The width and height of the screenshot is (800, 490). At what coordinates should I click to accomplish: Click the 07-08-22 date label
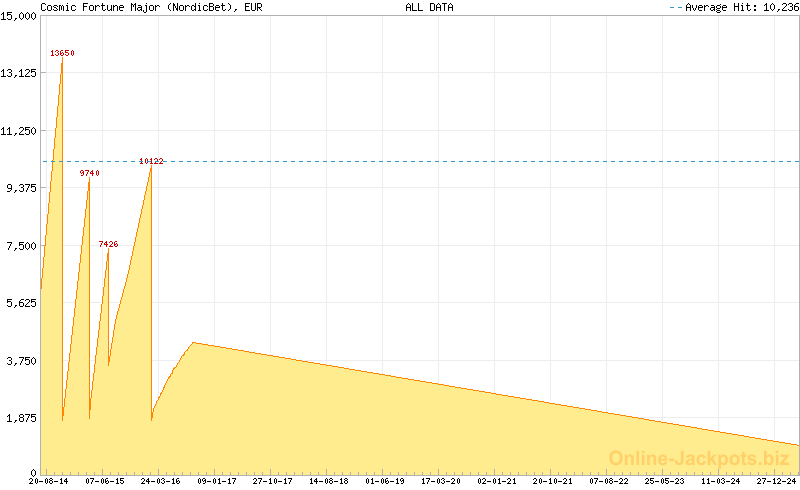click(x=609, y=481)
